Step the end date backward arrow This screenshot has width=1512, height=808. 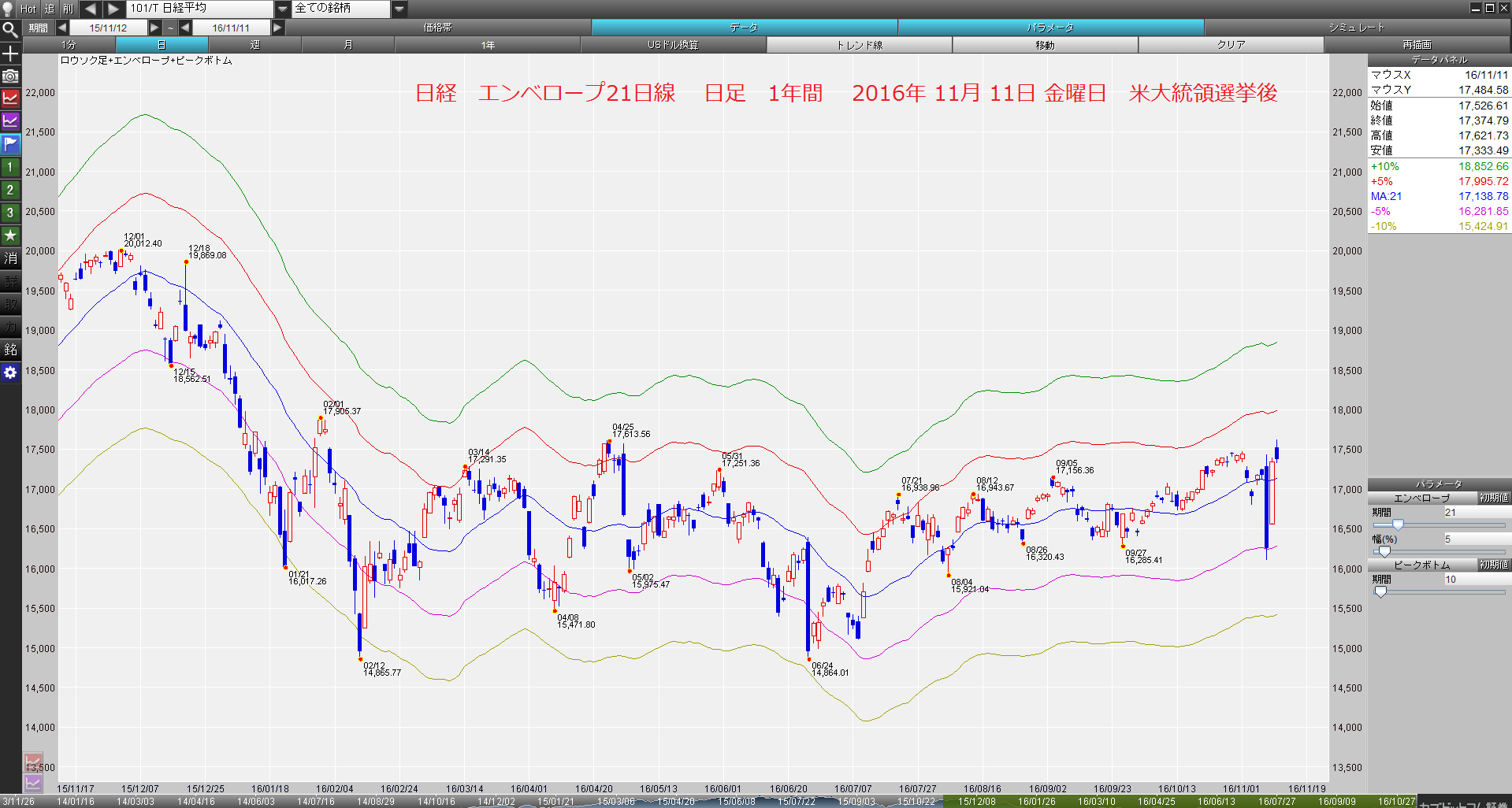click(185, 28)
